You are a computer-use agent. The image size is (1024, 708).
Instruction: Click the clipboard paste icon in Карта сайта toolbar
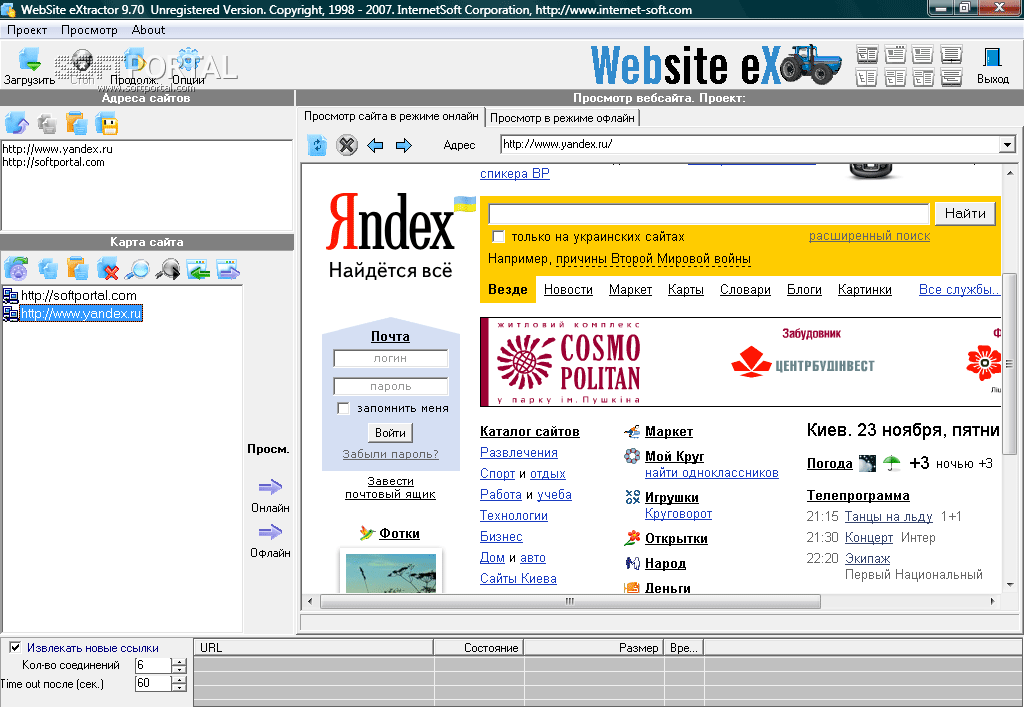pos(77,268)
